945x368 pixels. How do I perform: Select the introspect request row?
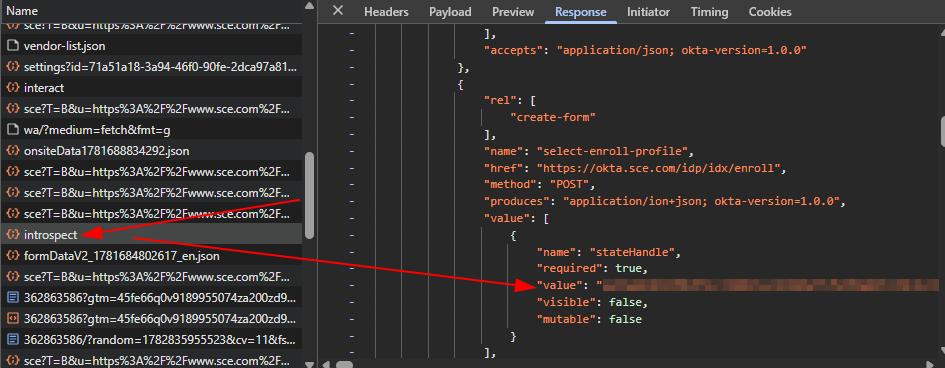(x=151, y=234)
